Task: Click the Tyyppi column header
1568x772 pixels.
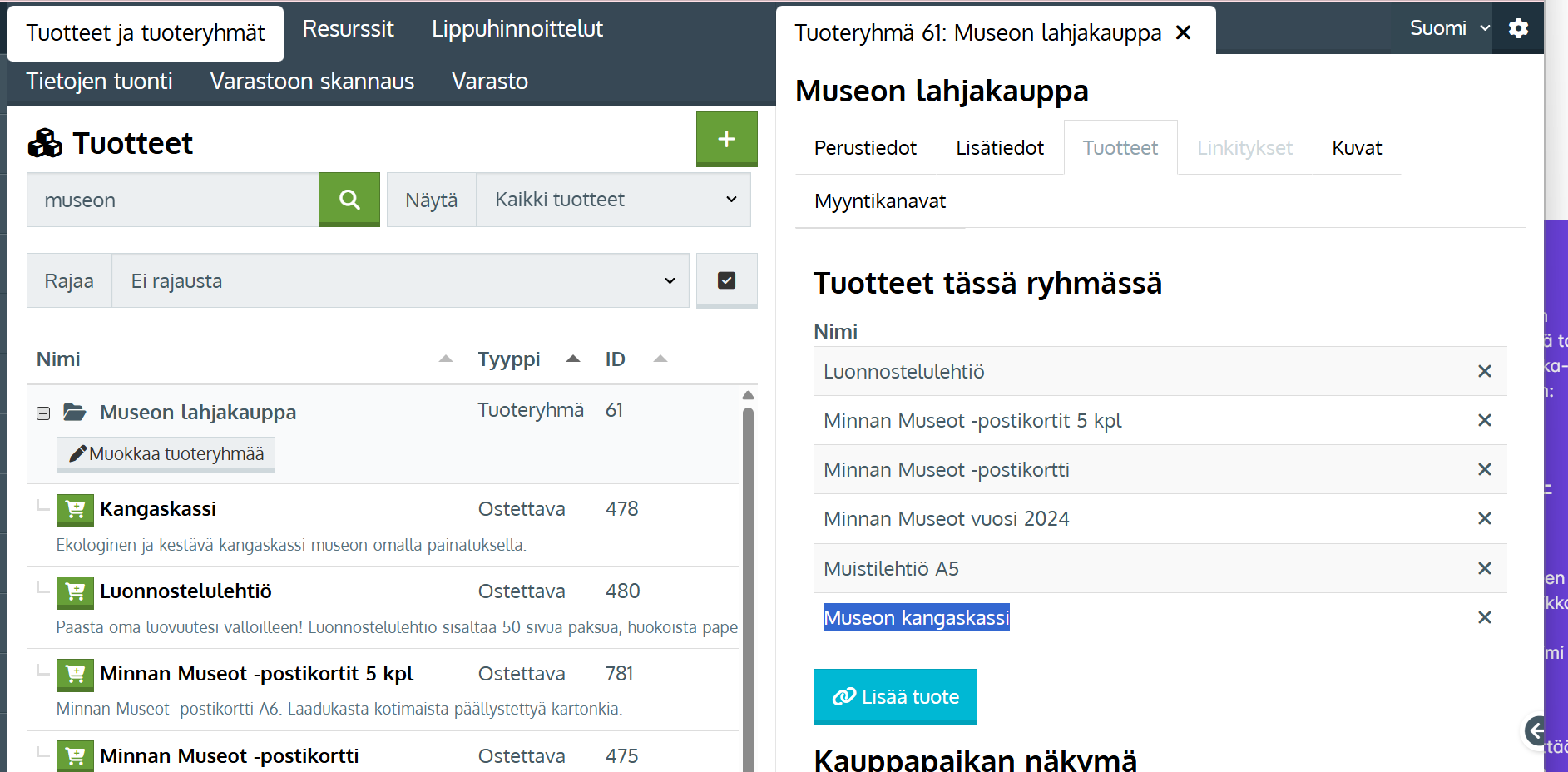Action: coord(509,359)
